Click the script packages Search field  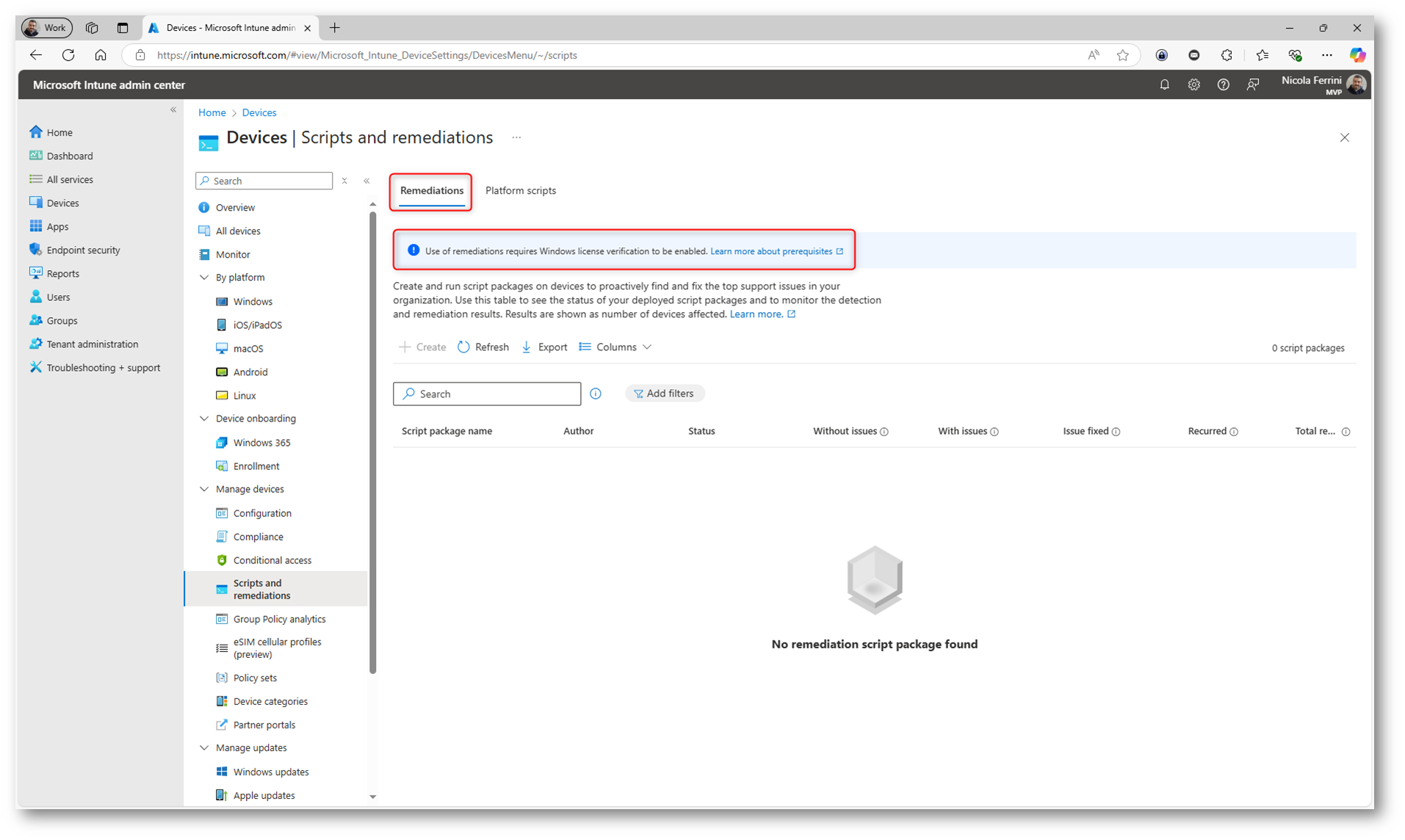[487, 394]
